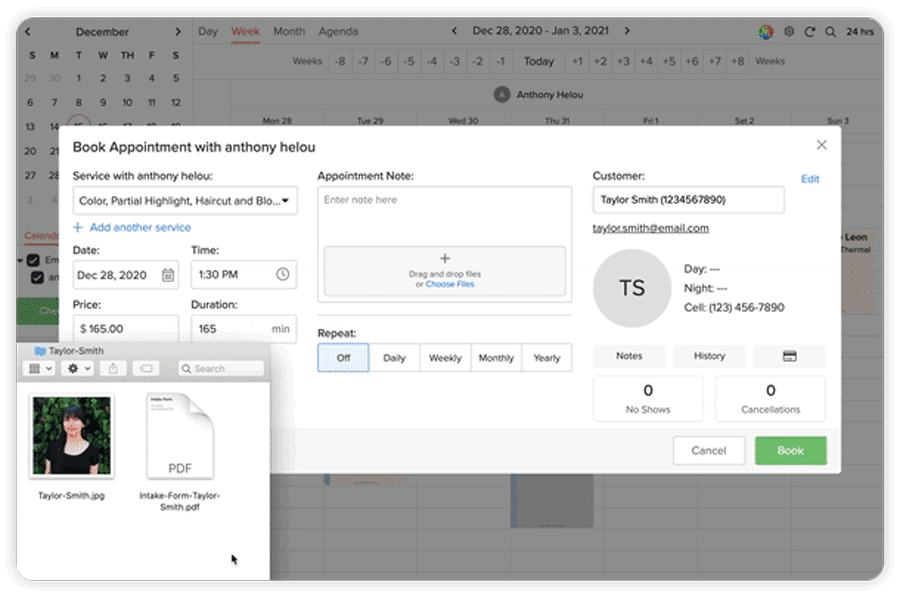
Task: Open search using the magnifier icon
Action: [x=830, y=31]
